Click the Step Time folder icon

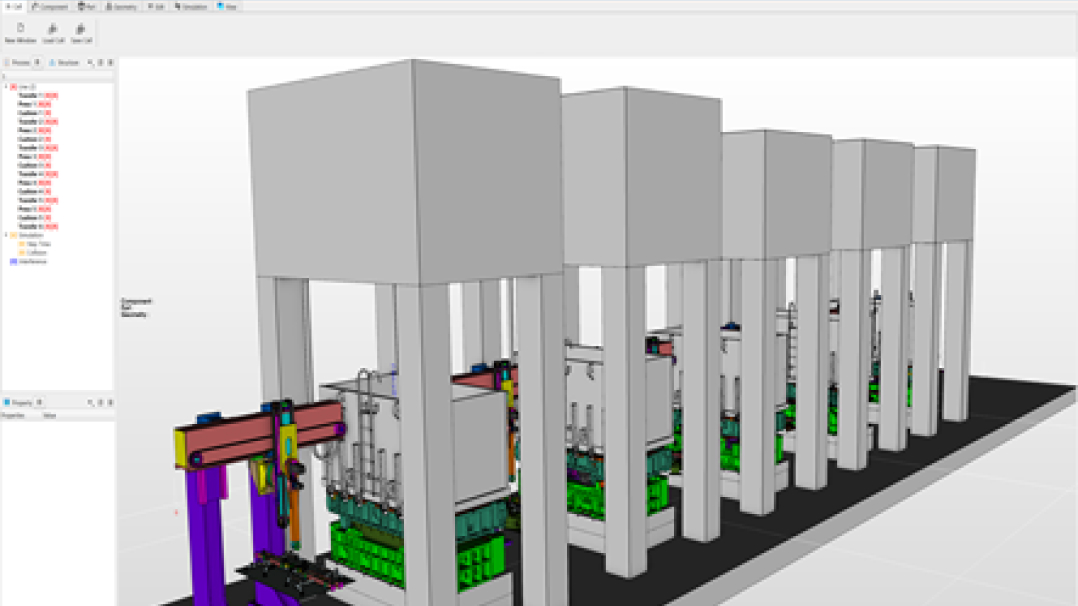21,244
